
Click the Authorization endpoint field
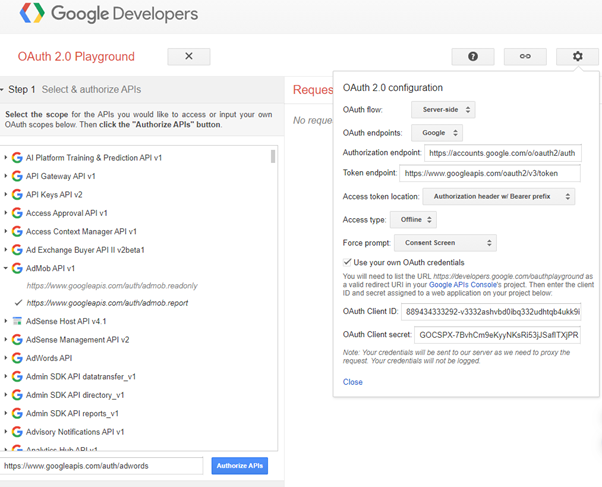503,153
